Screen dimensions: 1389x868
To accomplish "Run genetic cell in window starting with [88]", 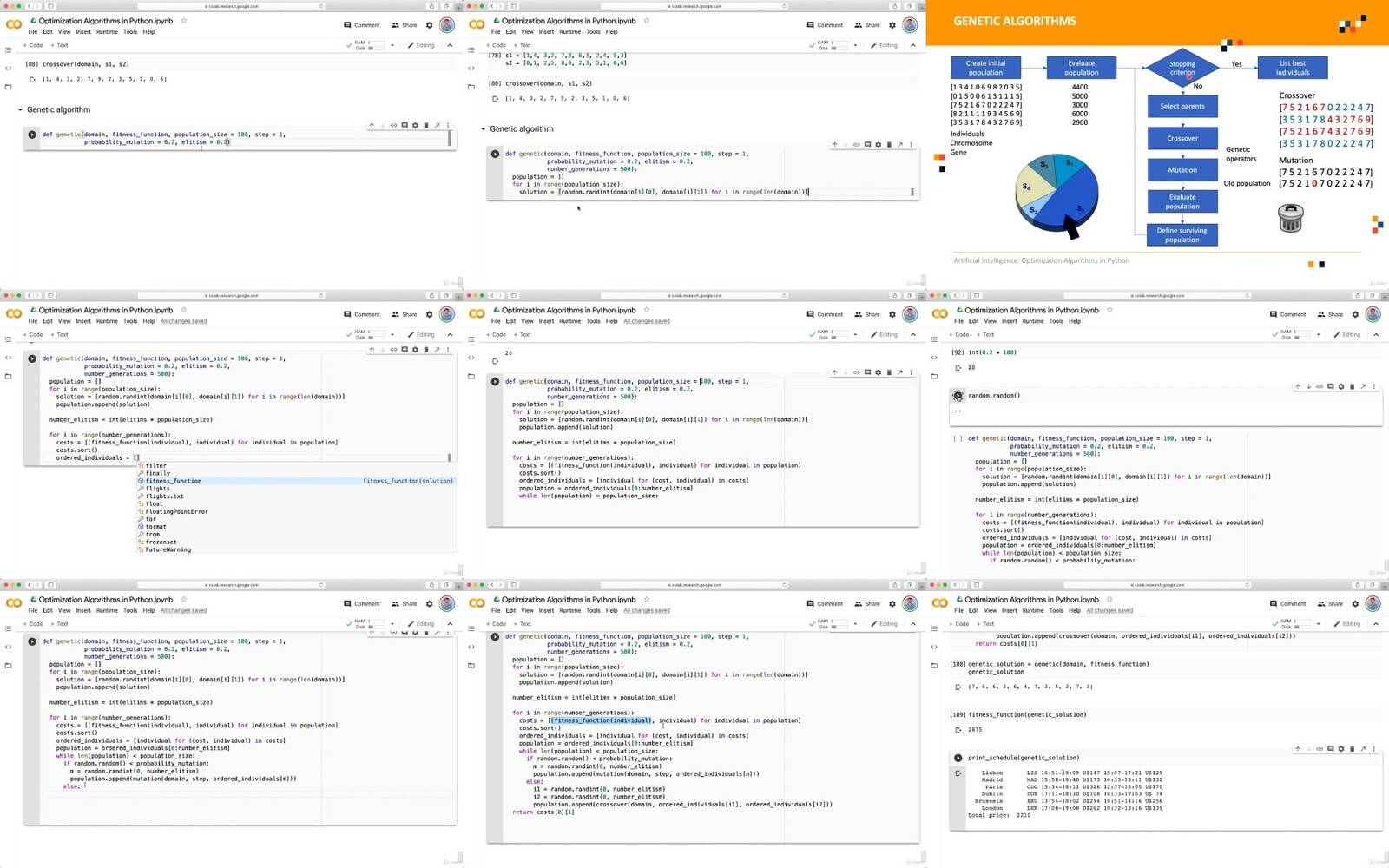I will (32, 135).
